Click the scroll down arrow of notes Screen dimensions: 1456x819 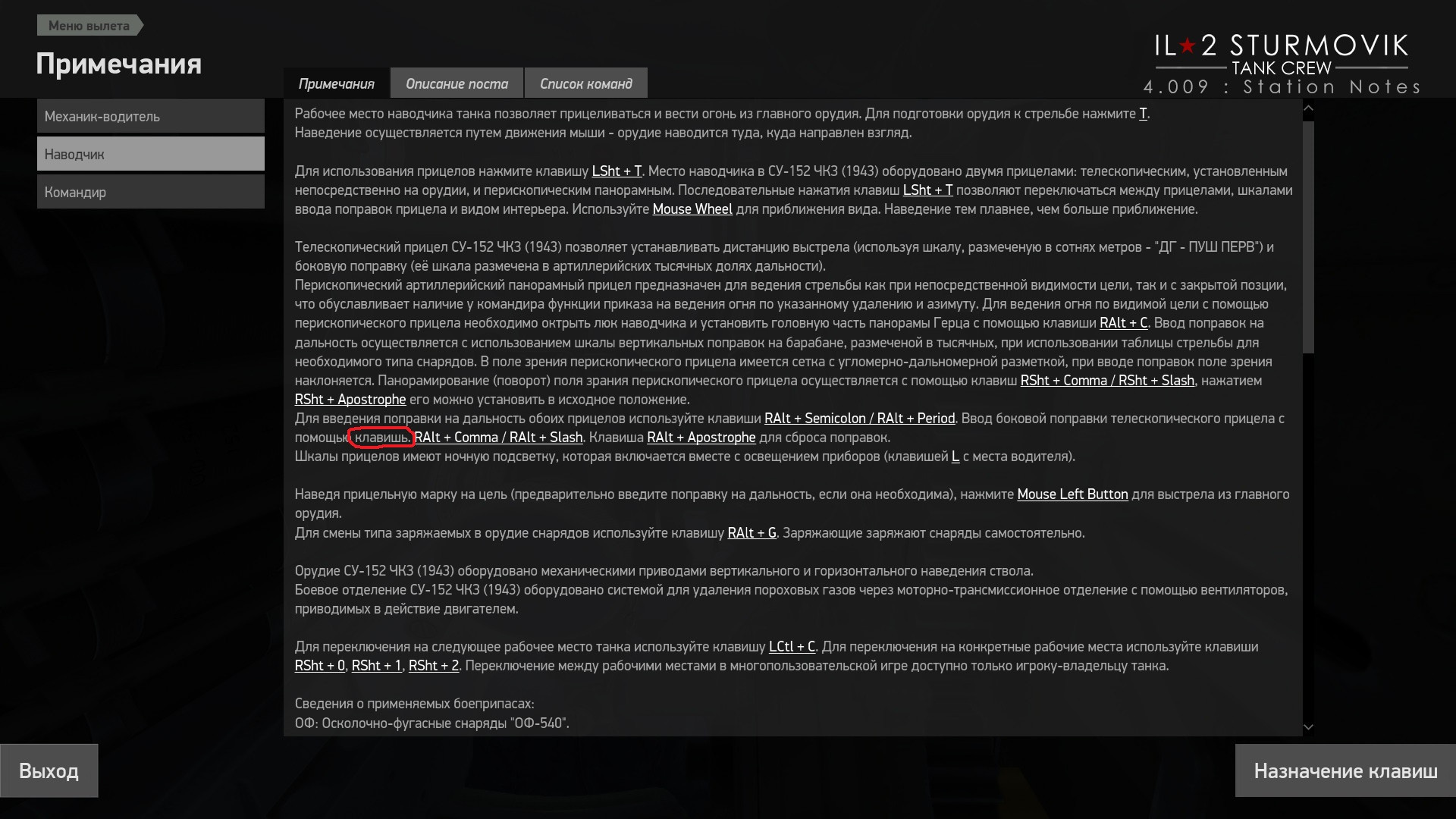pyautogui.click(x=1308, y=727)
